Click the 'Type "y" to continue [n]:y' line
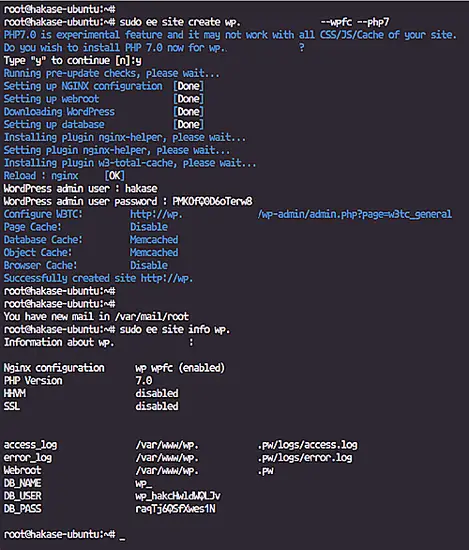Screen dimensions: 469x550 pos(73,61)
